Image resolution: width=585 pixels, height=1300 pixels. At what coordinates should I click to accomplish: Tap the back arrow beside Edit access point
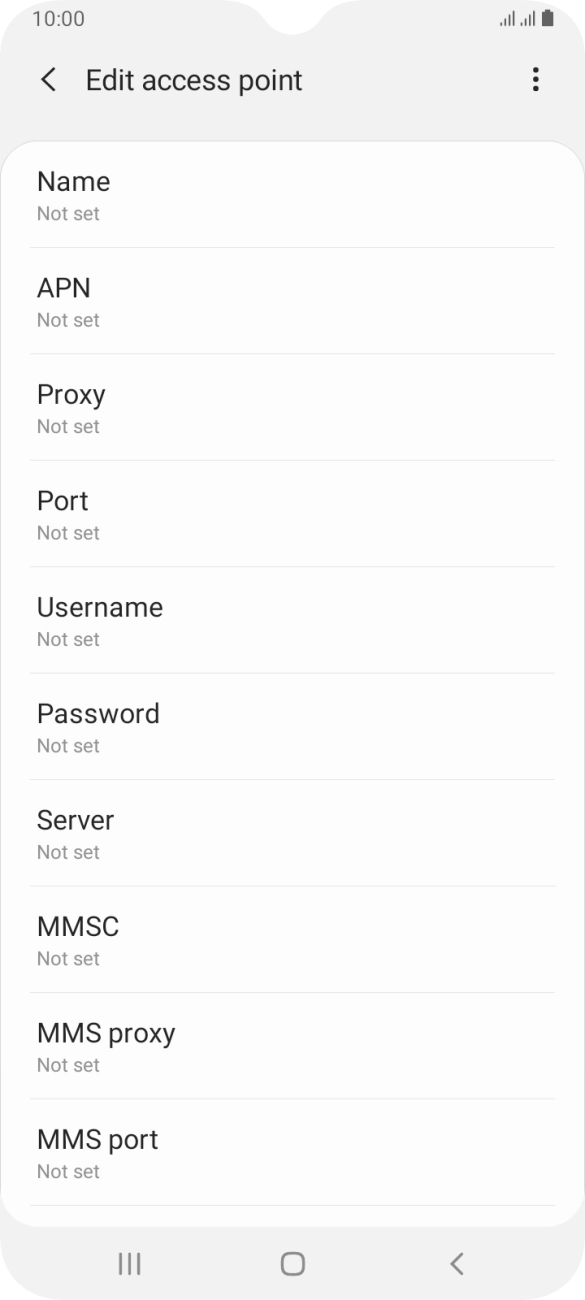tap(47, 79)
